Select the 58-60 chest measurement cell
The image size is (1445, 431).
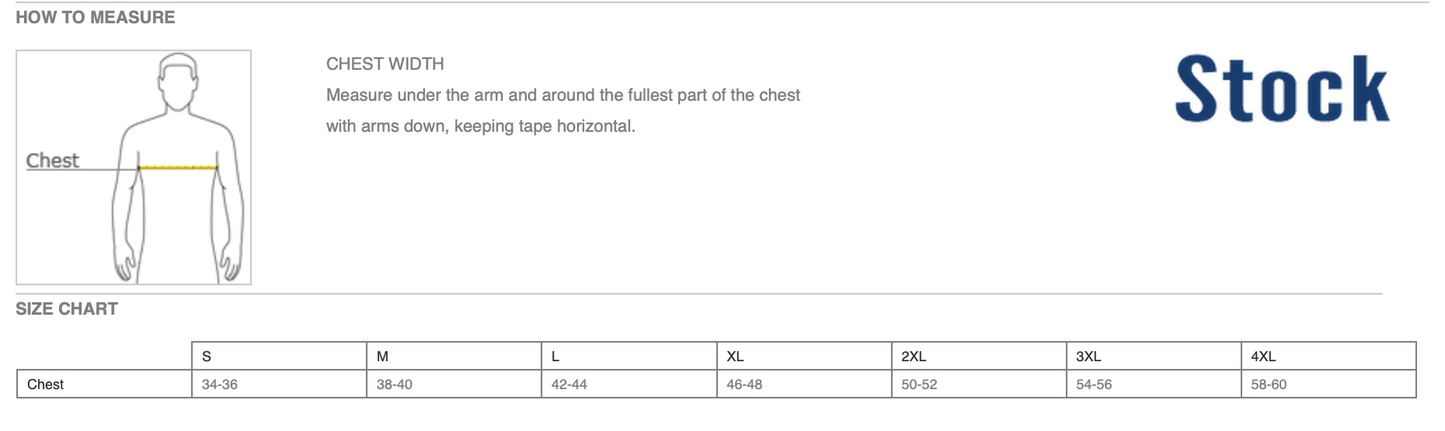[1269, 384]
